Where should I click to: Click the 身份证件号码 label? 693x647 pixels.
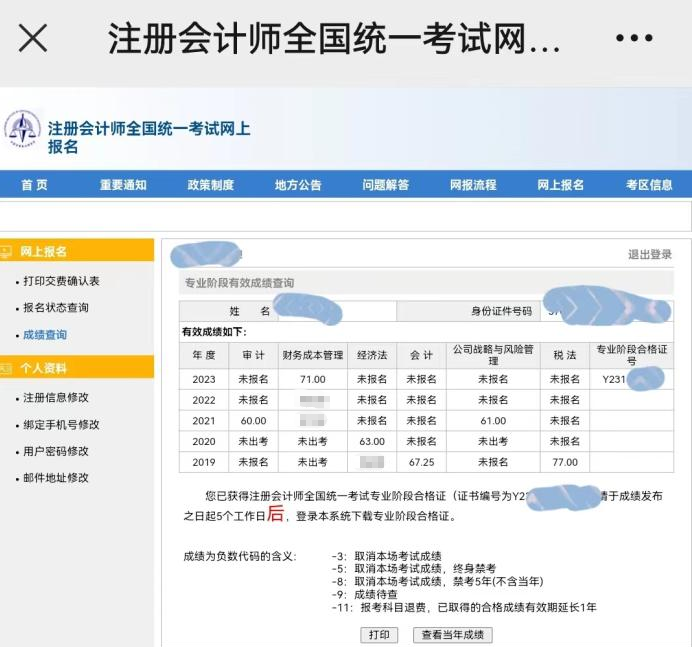pyautogui.click(x=501, y=311)
